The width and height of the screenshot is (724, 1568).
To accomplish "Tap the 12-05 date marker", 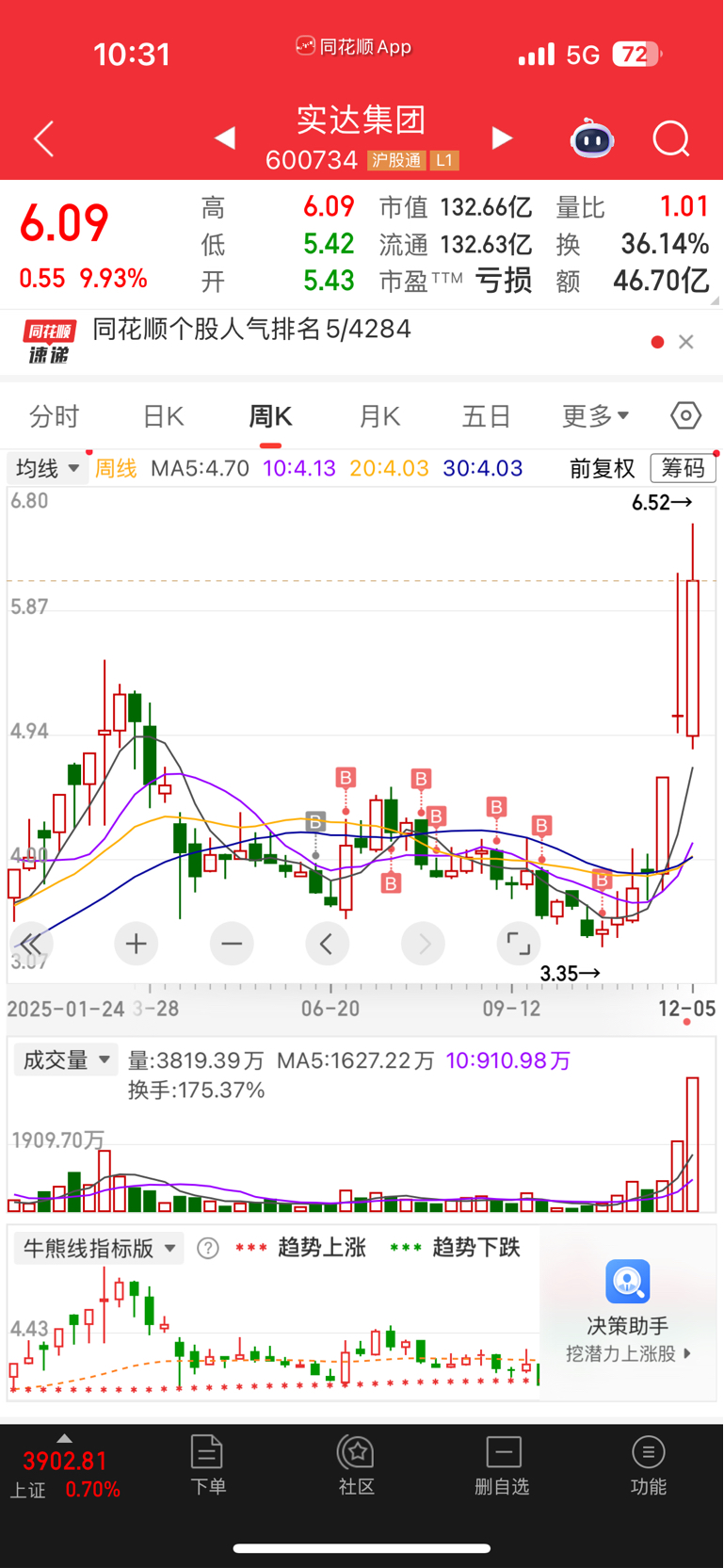I will 687,1009.
